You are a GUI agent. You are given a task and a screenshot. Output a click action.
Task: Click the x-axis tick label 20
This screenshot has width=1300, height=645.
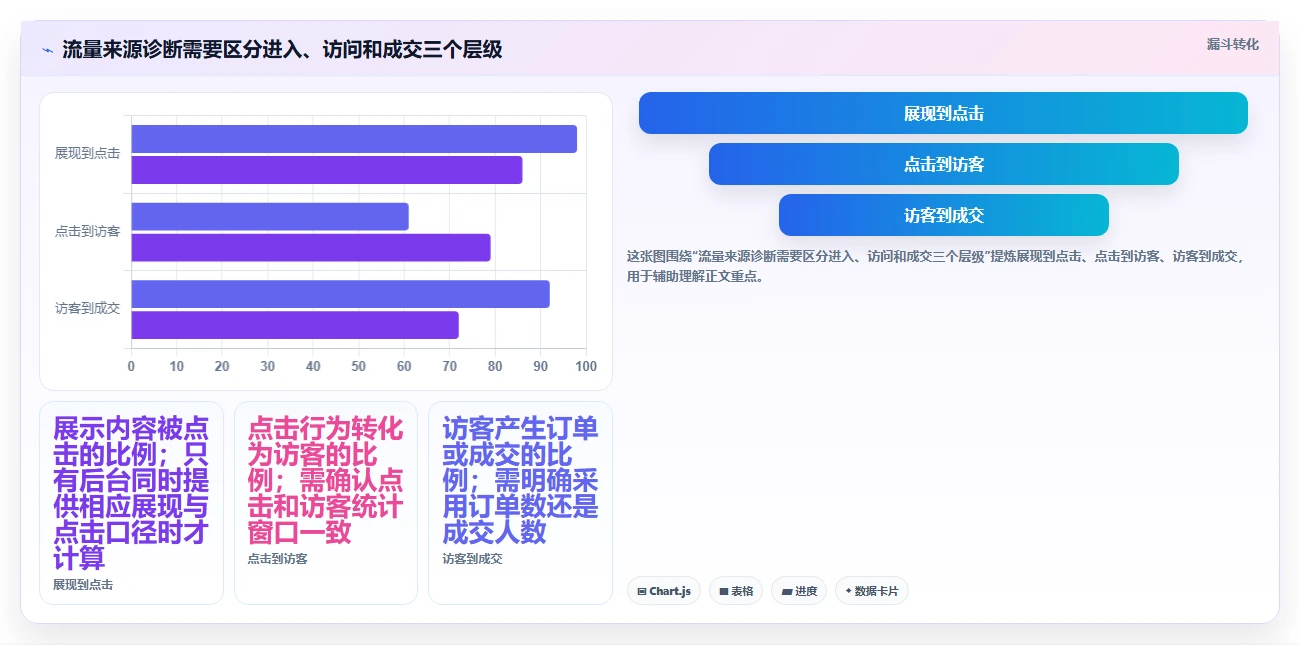pos(222,366)
